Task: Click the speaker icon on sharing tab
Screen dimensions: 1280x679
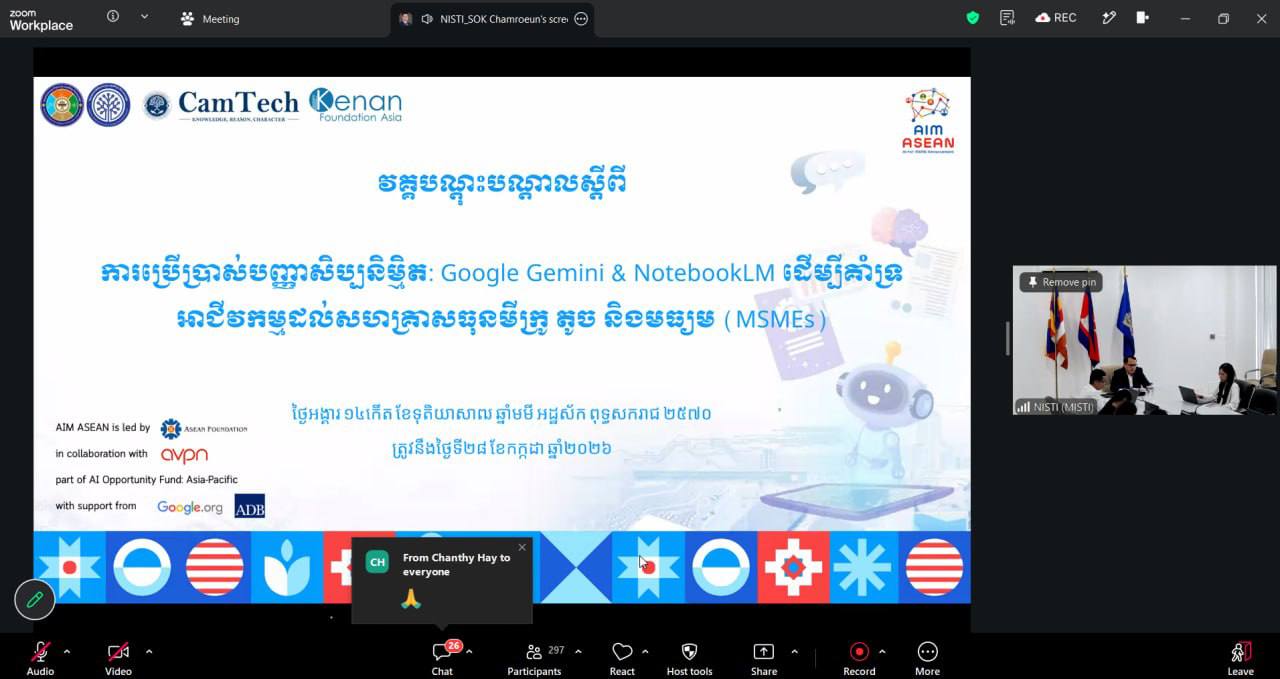Action: pos(427,19)
